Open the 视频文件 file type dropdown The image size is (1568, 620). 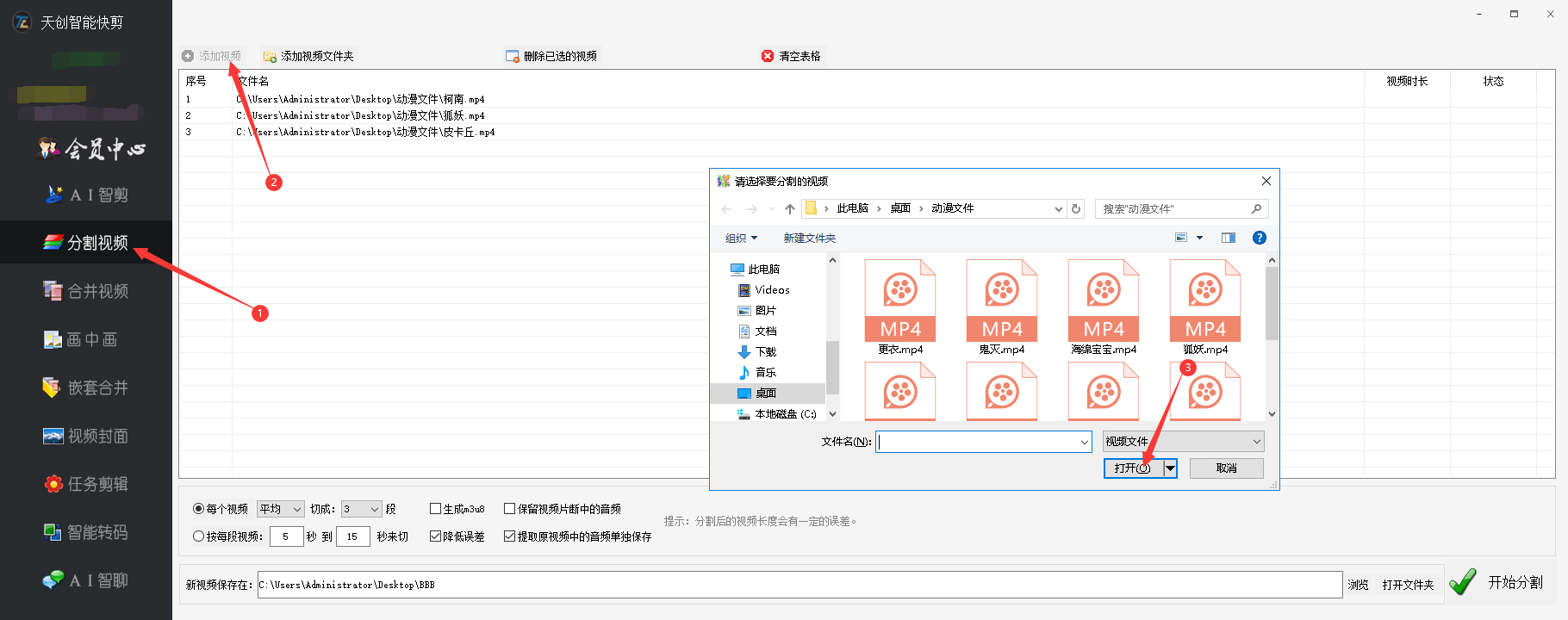pos(1184,441)
